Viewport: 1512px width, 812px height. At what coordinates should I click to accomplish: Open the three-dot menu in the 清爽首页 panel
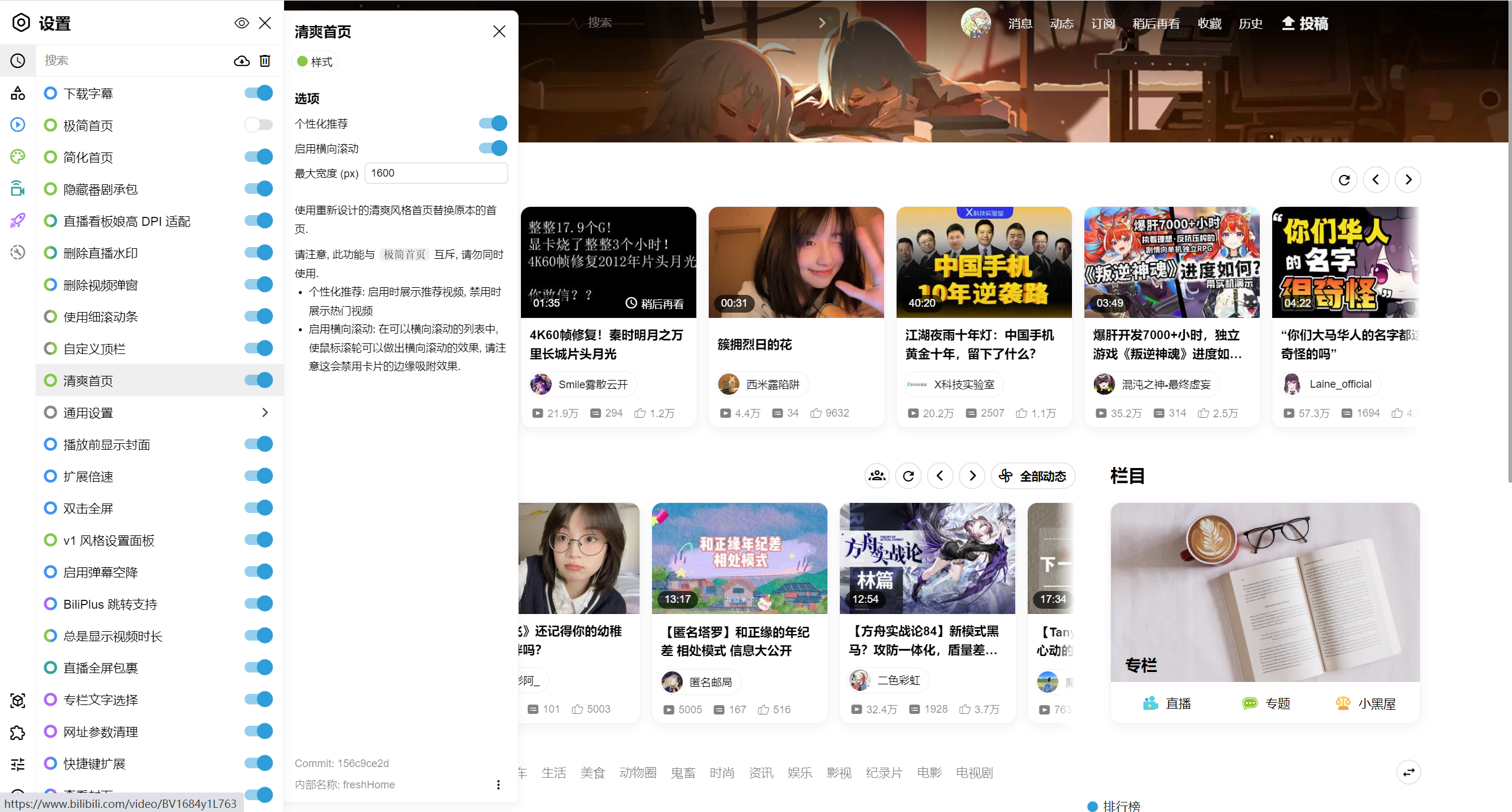pos(498,784)
